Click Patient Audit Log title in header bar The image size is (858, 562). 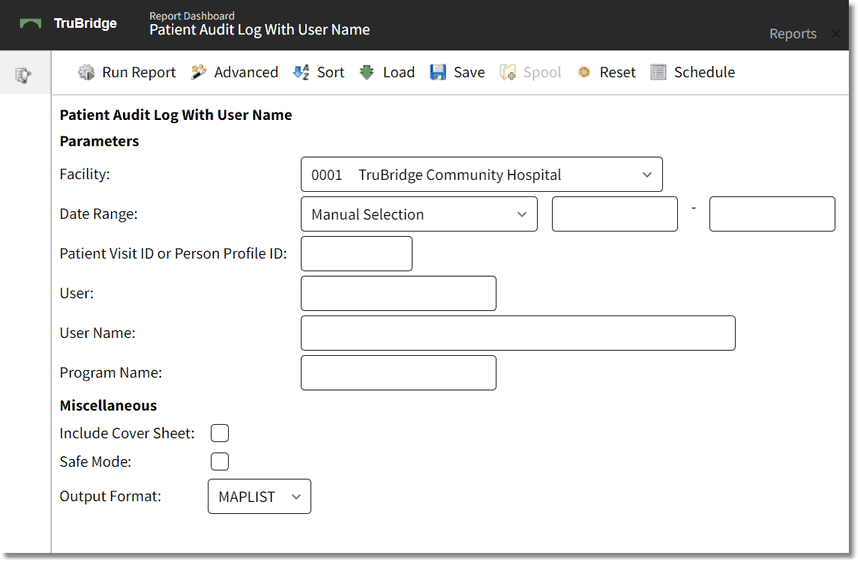[x=259, y=30]
